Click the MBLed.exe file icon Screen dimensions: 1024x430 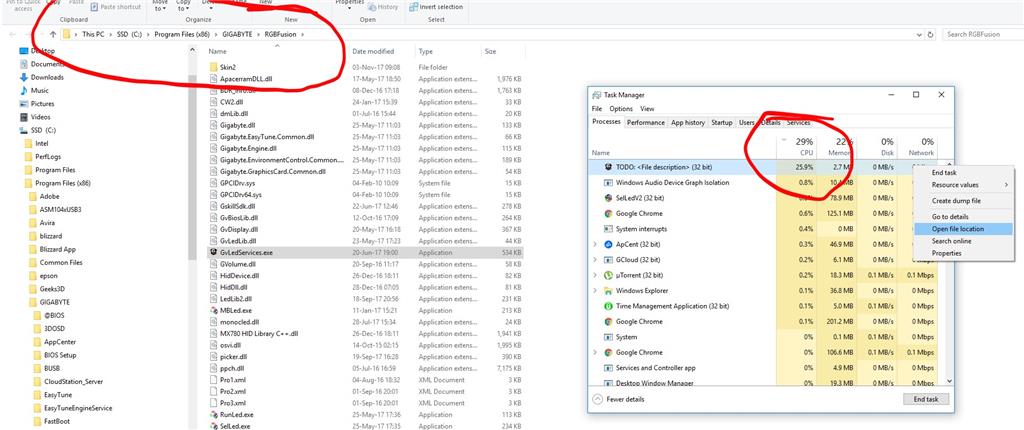pos(214,310)
